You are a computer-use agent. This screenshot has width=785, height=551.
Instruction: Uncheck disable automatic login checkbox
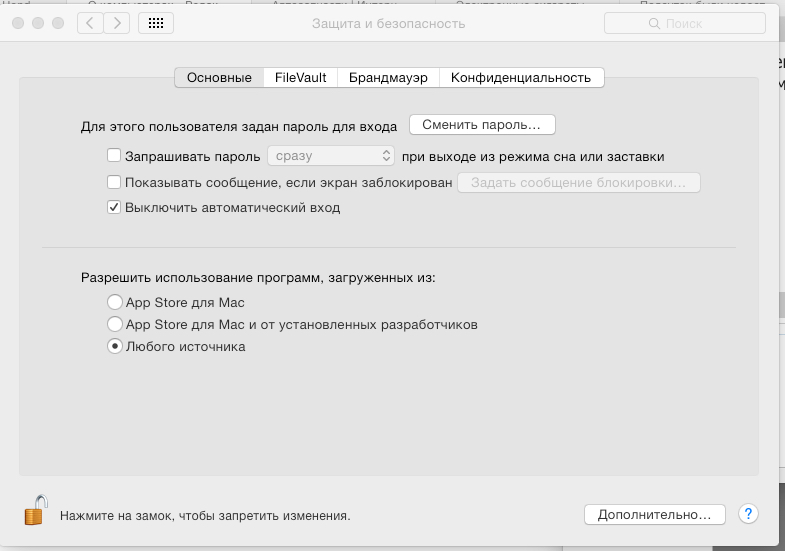click(x=114, y=208)
